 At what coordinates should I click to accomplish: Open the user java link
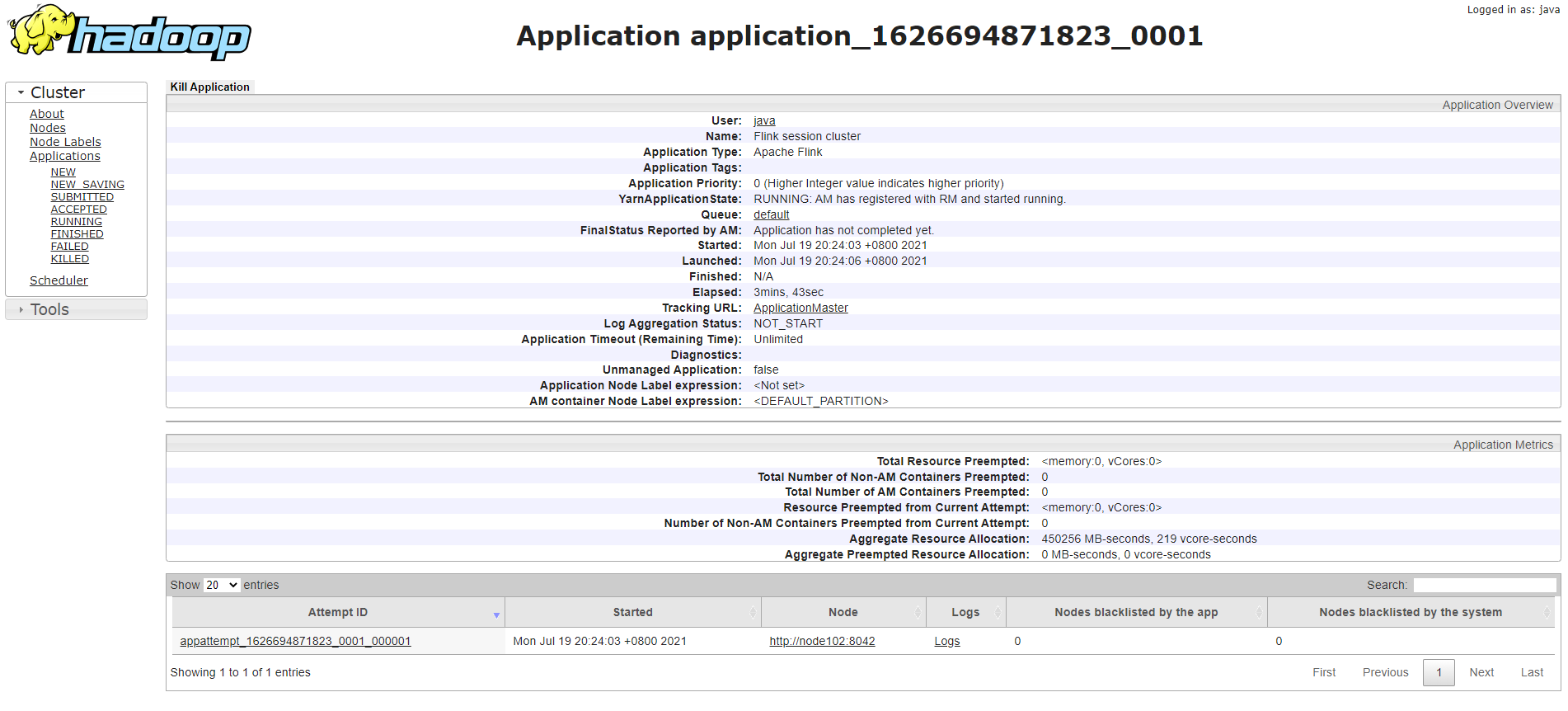point(764,120)
